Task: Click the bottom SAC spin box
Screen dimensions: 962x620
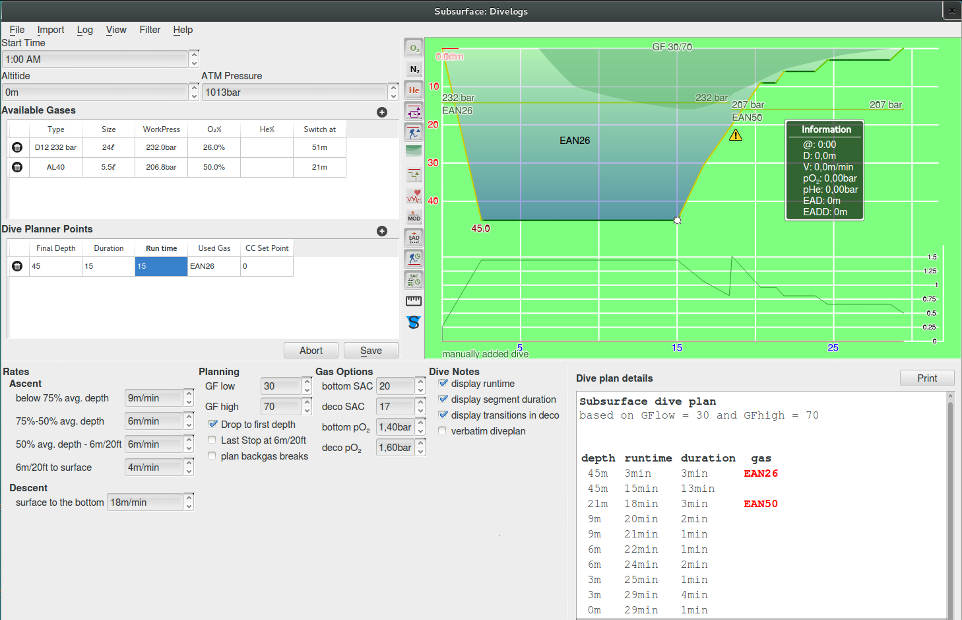Action: coord(401,386)
